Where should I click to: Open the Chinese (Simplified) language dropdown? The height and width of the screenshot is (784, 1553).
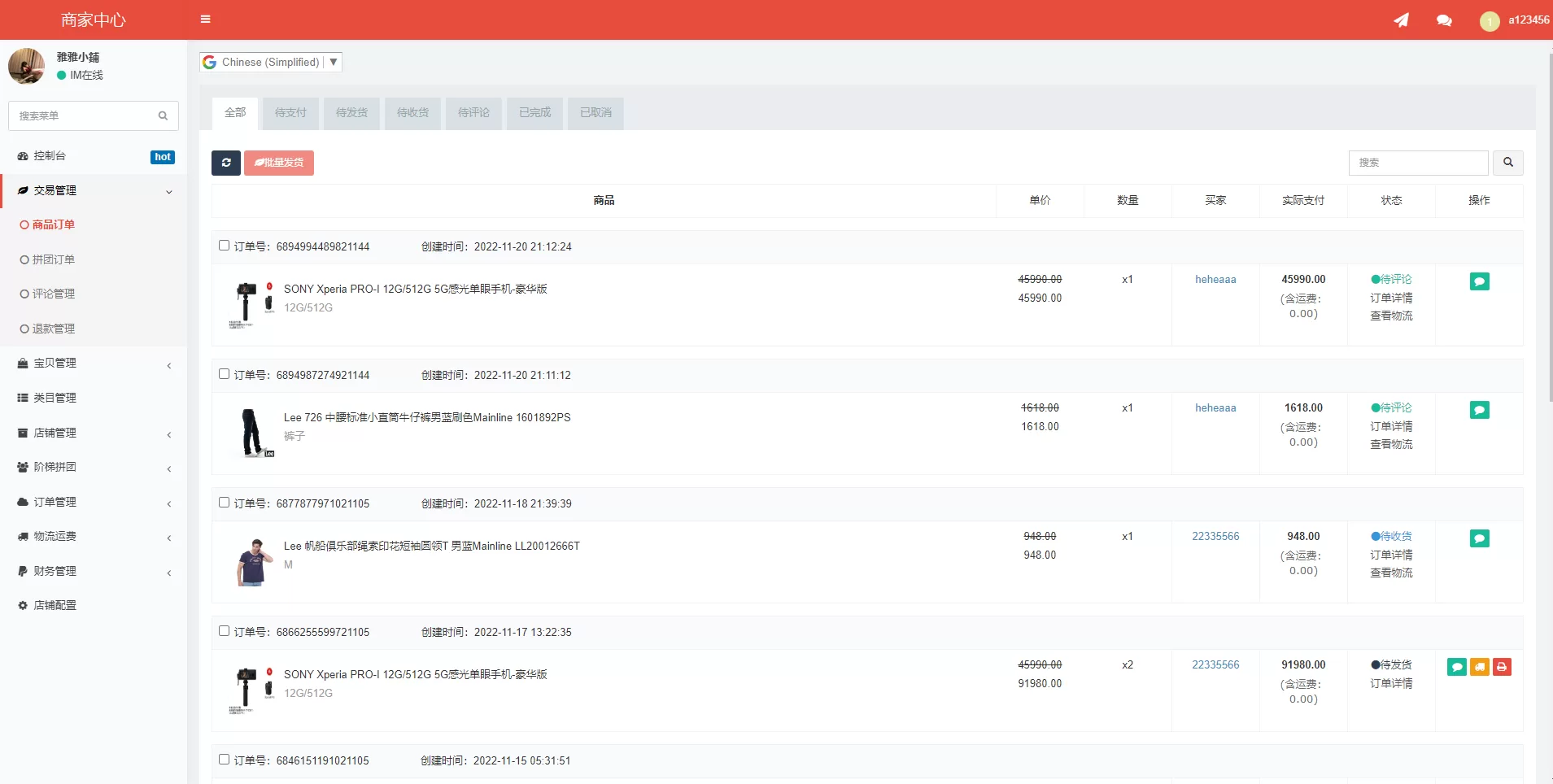pos(271,62)
